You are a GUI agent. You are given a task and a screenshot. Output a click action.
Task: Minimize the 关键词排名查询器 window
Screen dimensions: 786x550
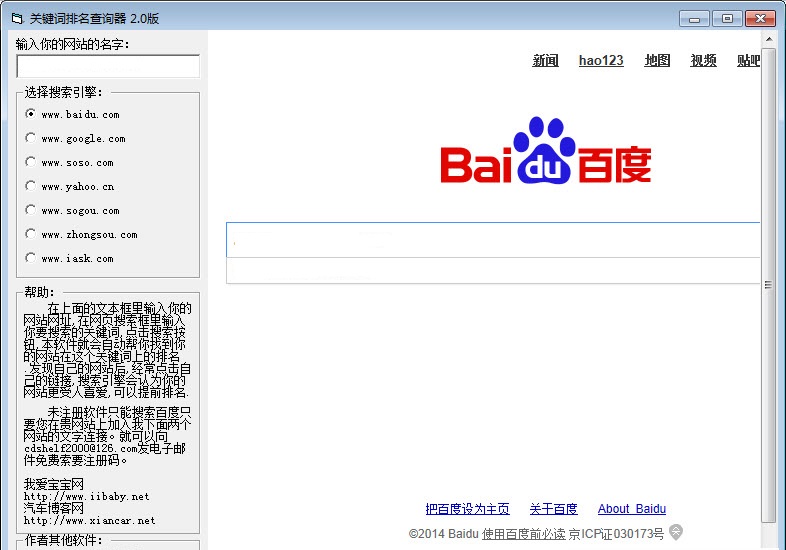tap(694, 19)
